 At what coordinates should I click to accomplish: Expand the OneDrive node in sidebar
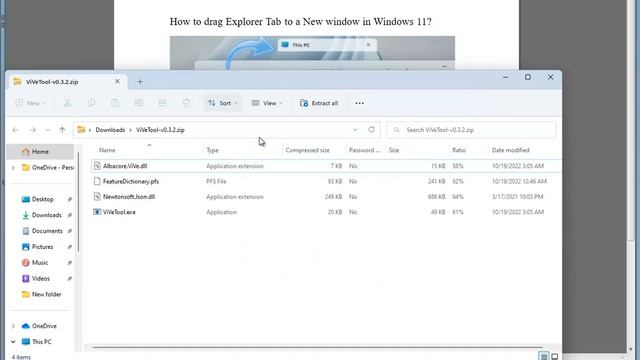click(13, 326)
